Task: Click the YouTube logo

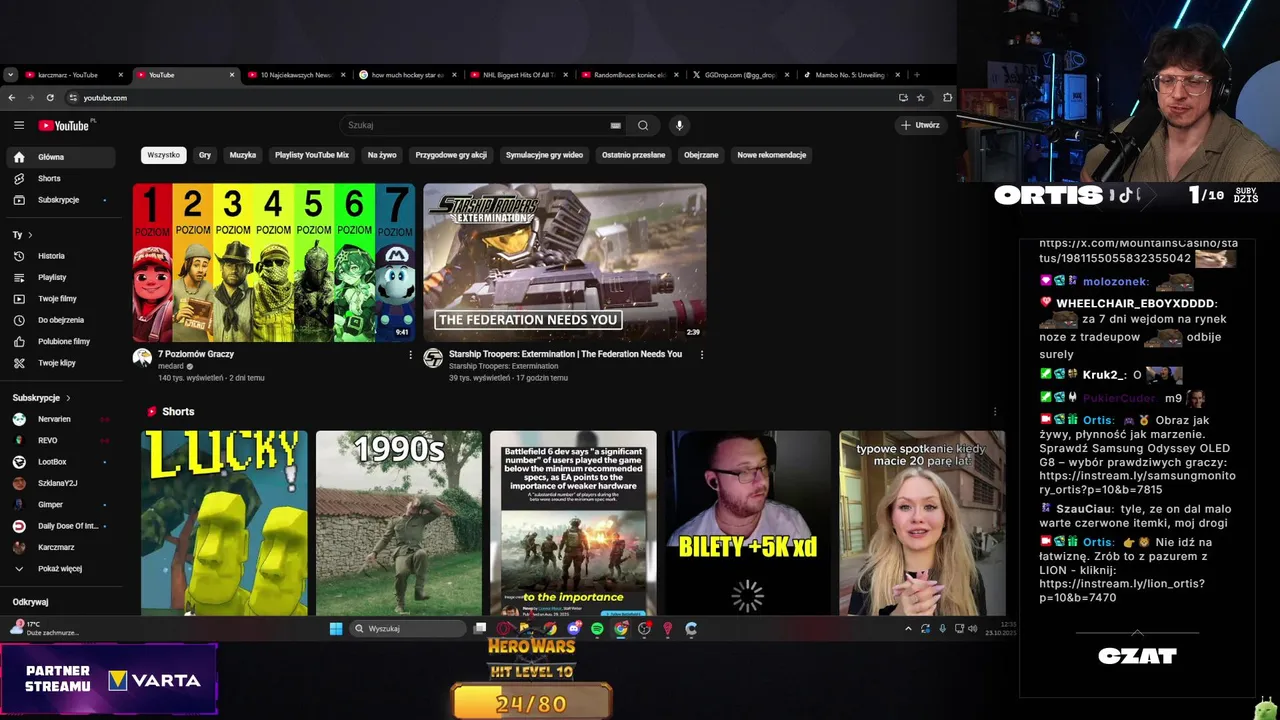Action: 65,125
